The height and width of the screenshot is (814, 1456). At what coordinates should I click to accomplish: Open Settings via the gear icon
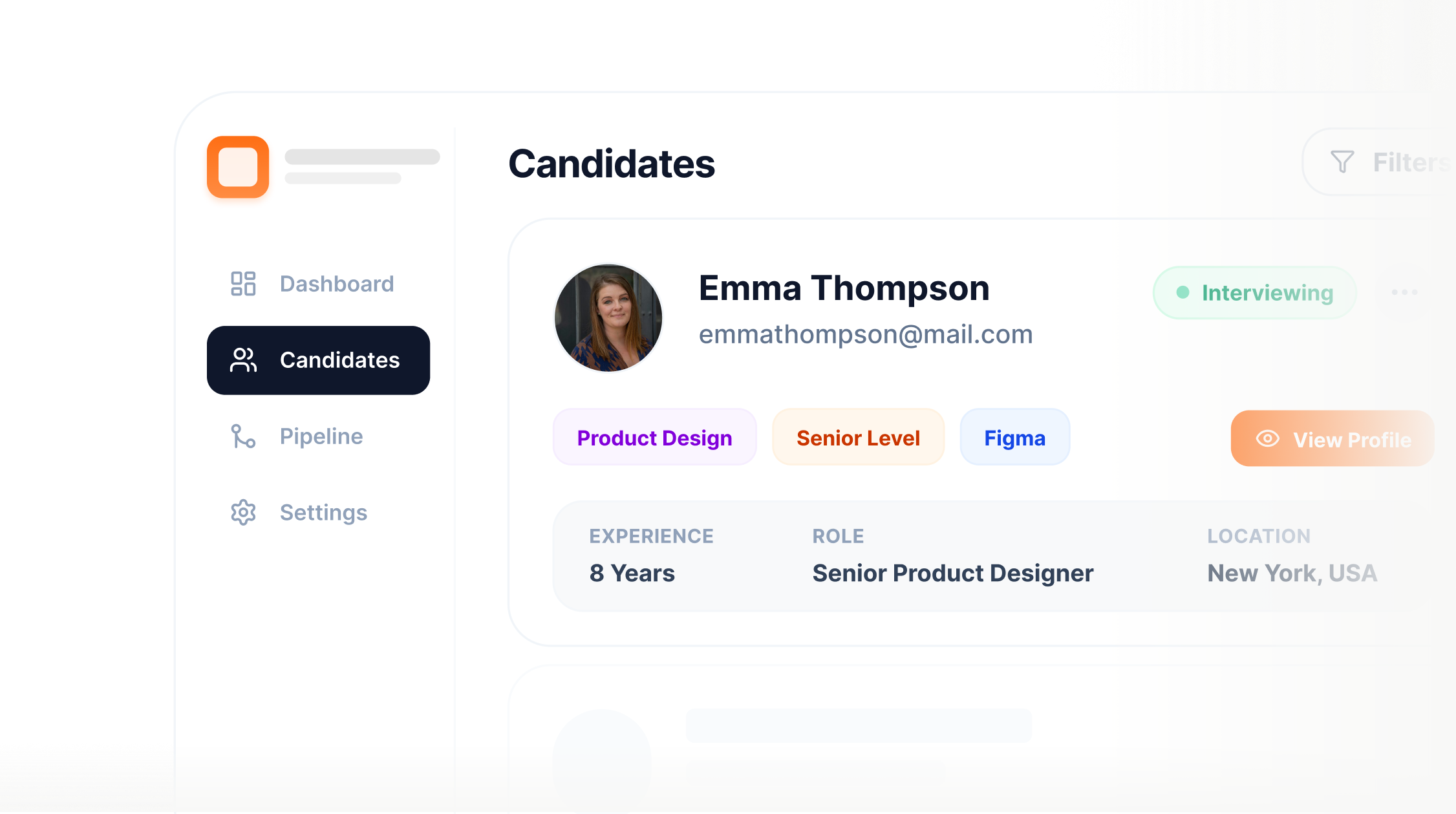[242, 512]
